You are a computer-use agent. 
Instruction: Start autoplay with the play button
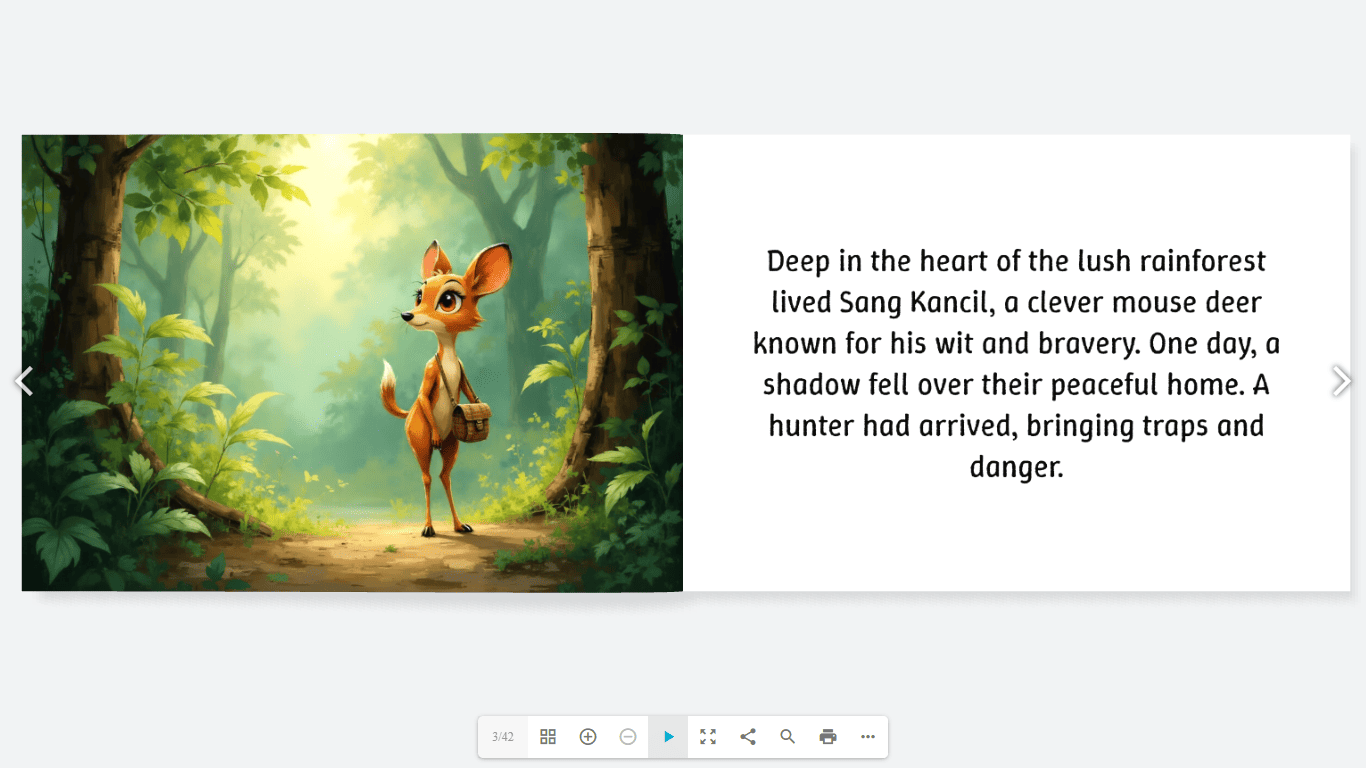pos(668,737)
